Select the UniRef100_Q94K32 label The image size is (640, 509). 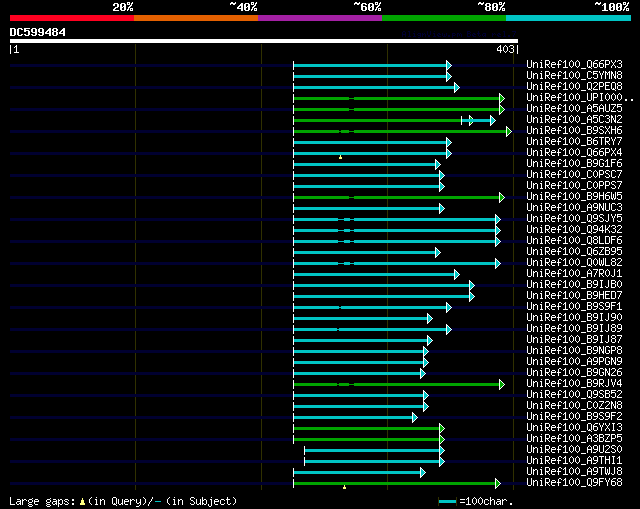tap(574, 230)
